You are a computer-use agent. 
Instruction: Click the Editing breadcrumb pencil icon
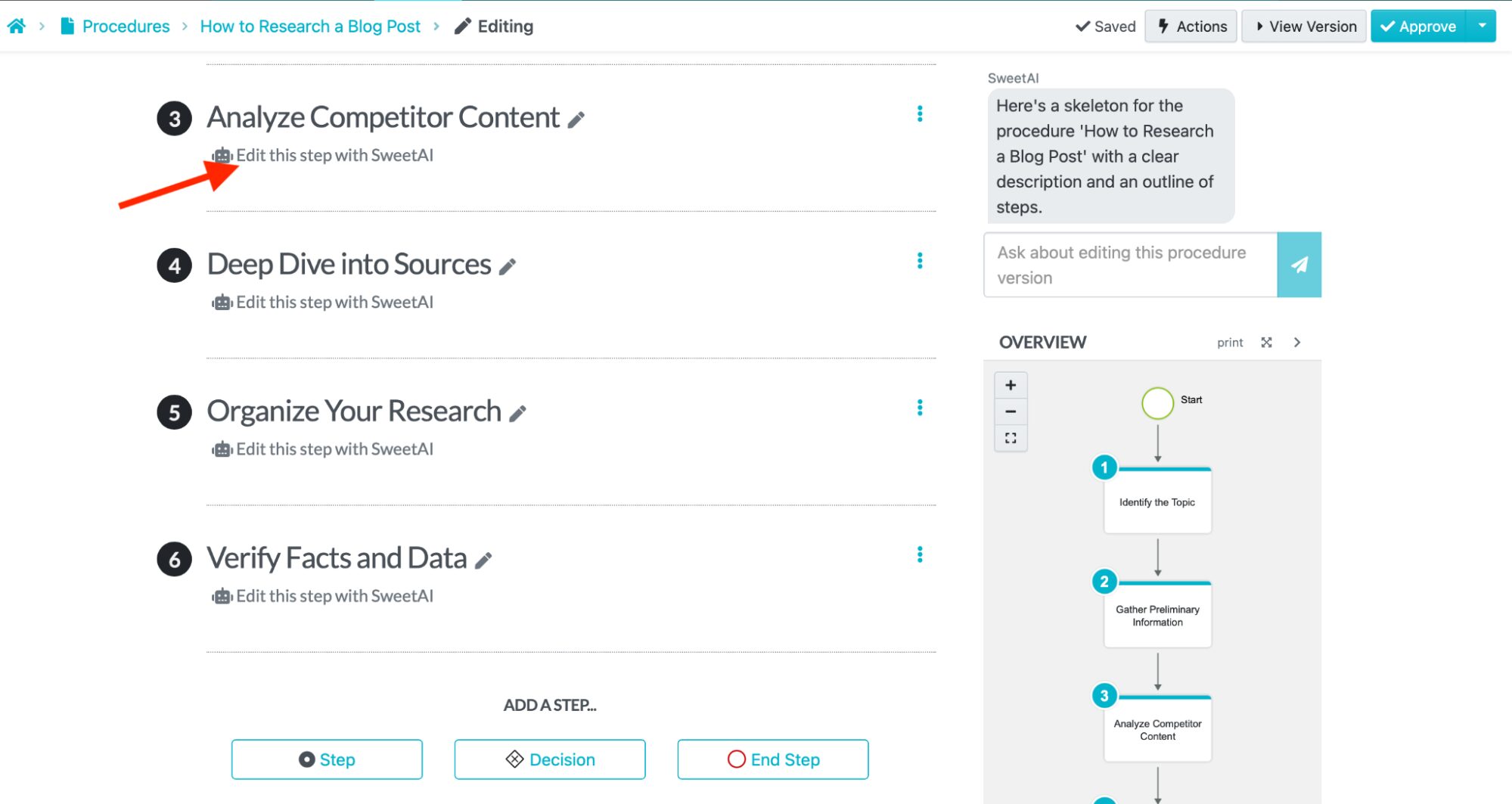point(462,26)
